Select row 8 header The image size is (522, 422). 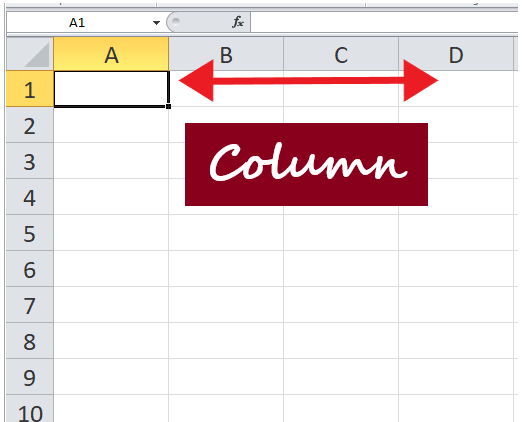point(30,341)
